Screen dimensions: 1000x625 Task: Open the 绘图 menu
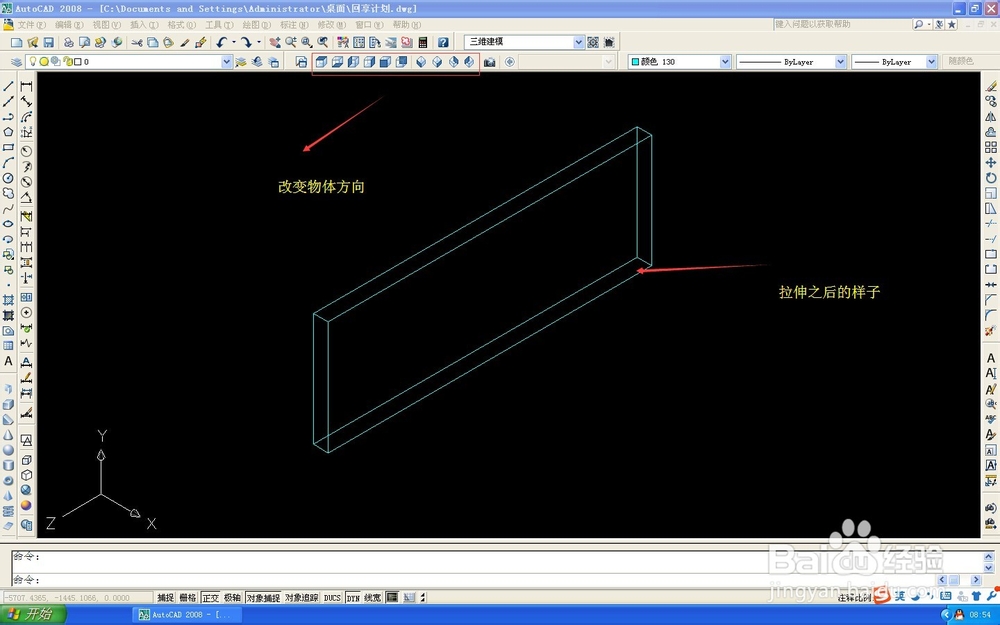click(x=256, y=25)
